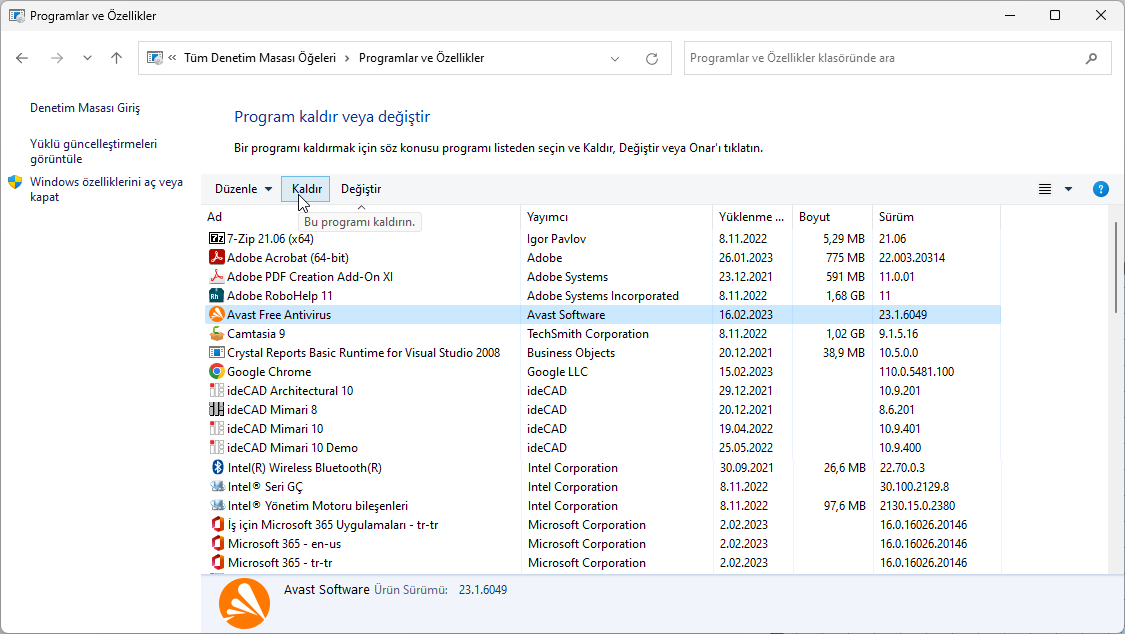Expand recent locations chevron
This screenshot has width=1125, height=634.
point(87,58)
